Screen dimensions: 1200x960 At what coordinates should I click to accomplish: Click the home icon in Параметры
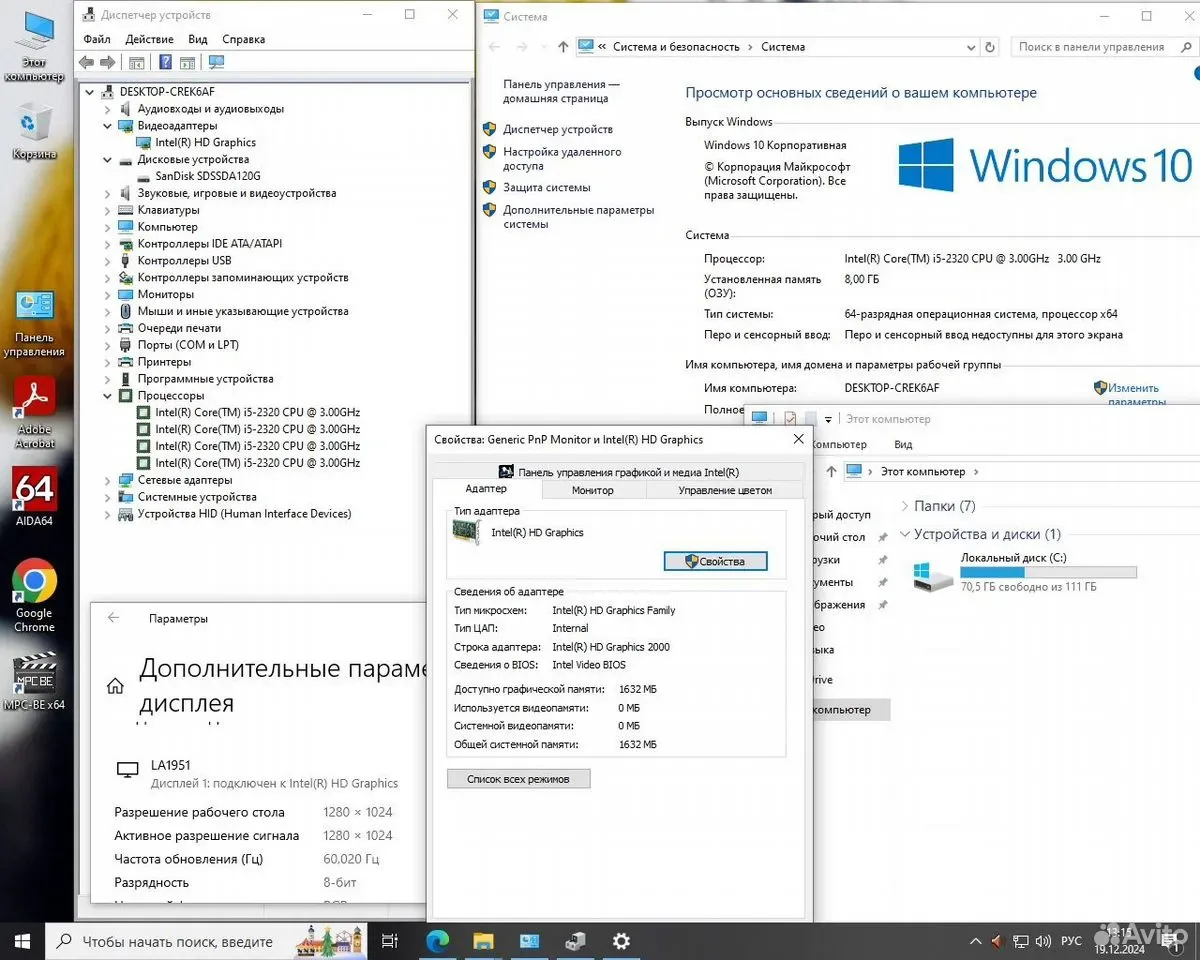115,686
